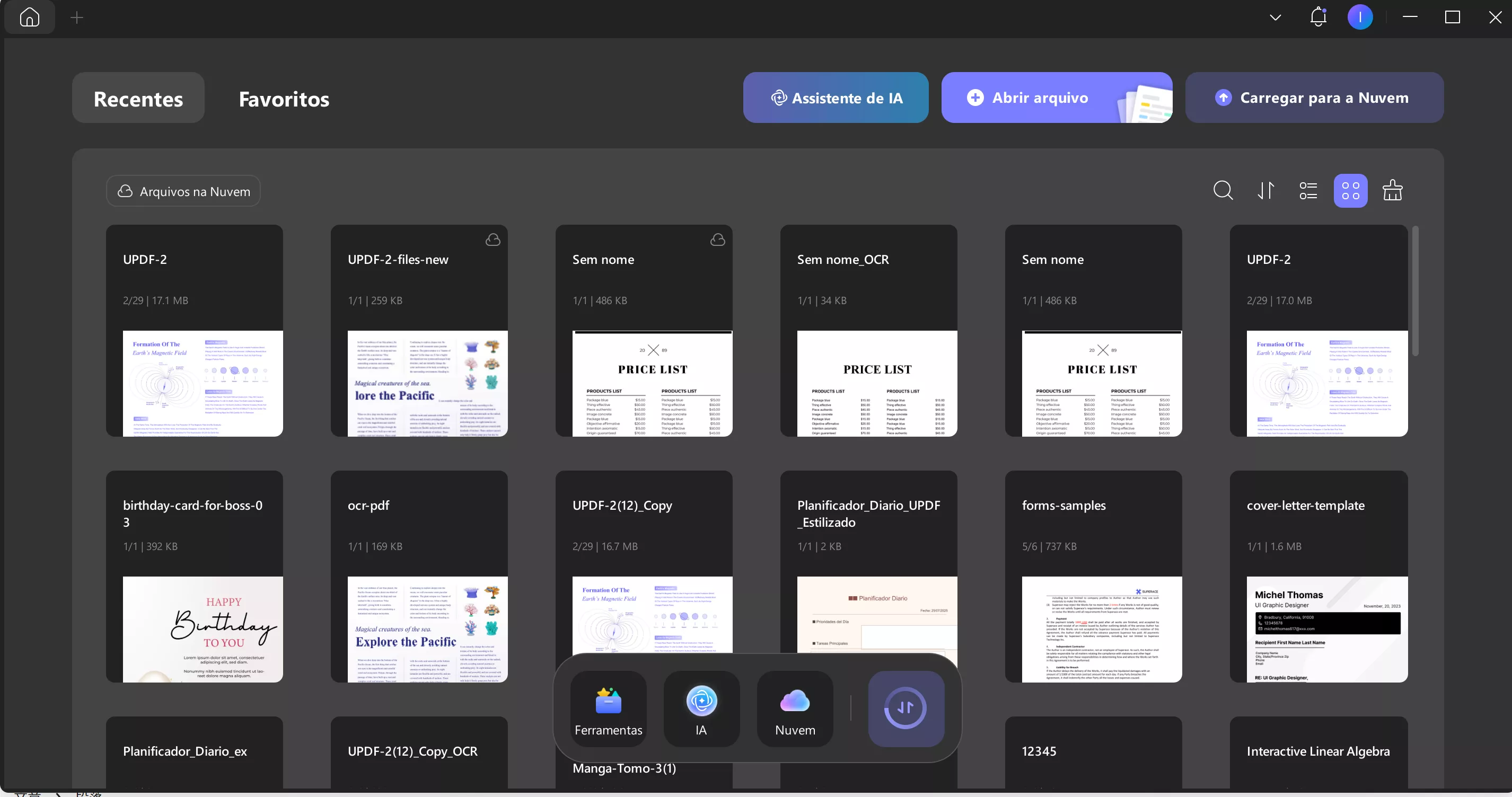1512x797 pixels.
Task: Open the birthday-card-for-boss-03 thumbnail
Action: (203, 628)
